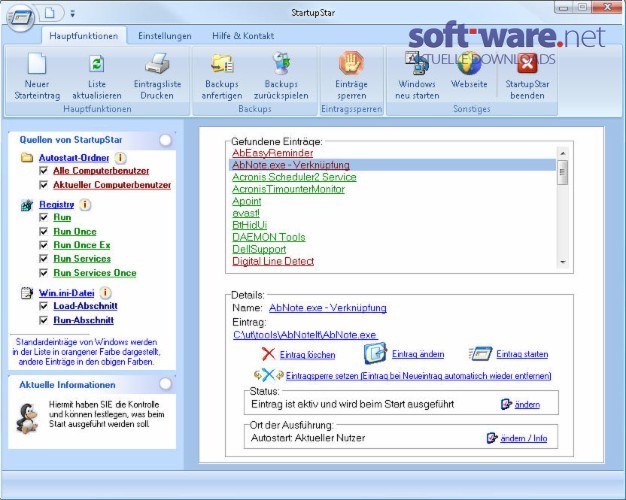The height and width of the screenshot is (500, 626).
Task: Open the round application menu button
Action: click(x=20, y=17)
